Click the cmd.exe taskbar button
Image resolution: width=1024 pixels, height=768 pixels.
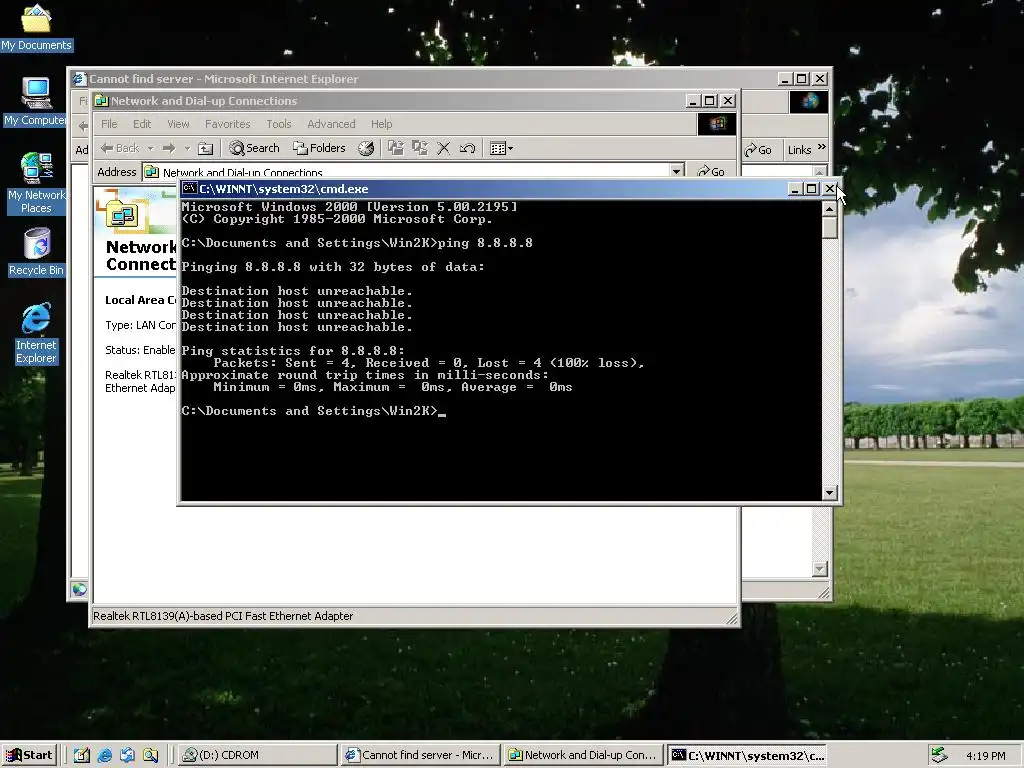point(746,755)
